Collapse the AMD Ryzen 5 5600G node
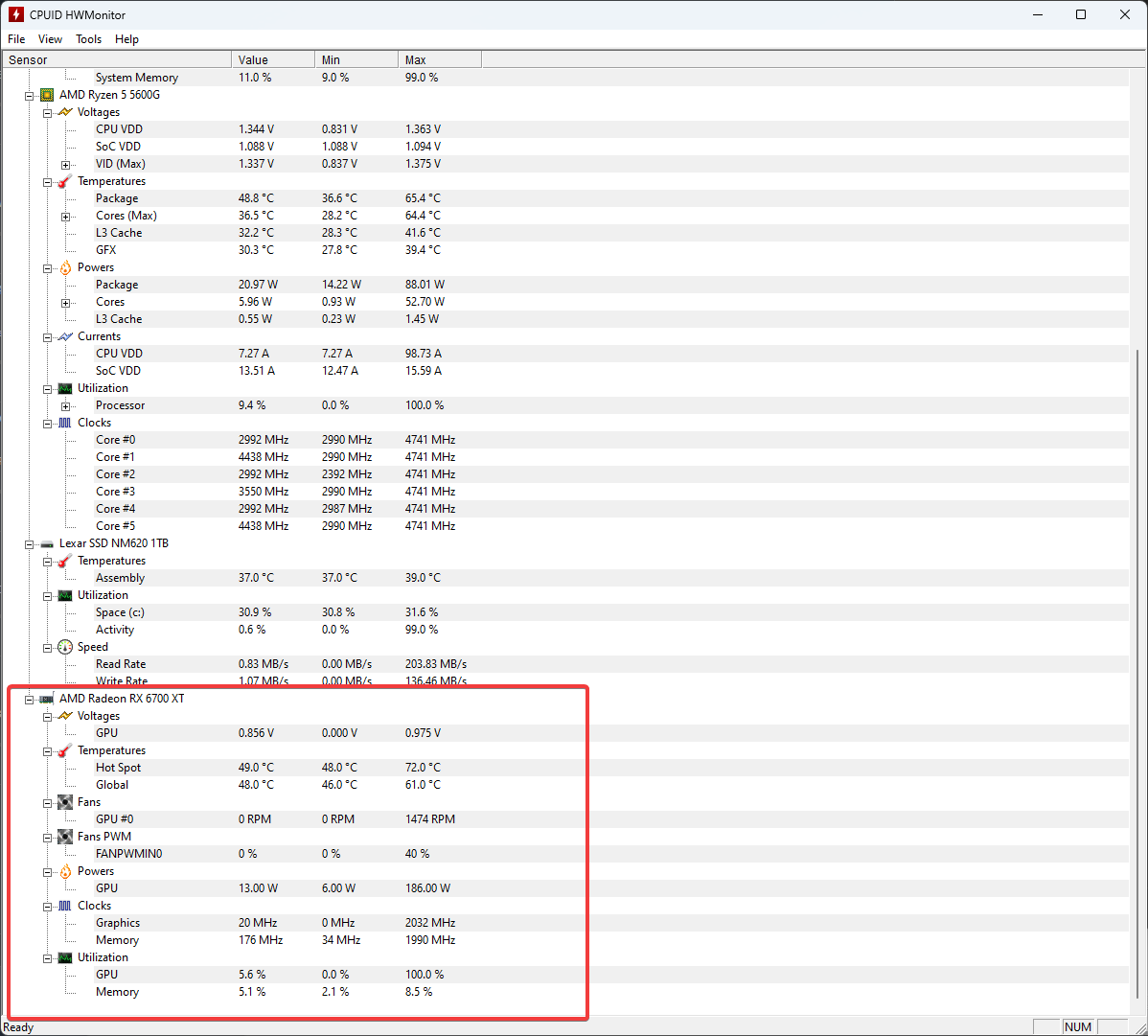Screen dimensions: 1148x1036 30,95
